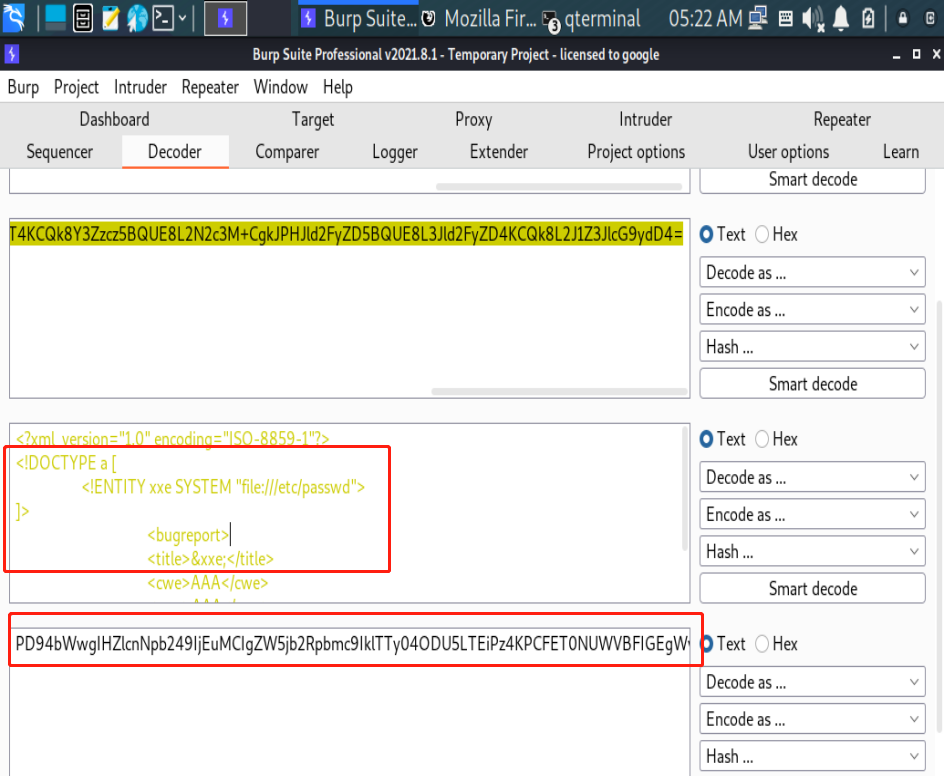Screen dimensions: 944x776
Task: Open Hash dropdown for PD94bWwg panel
Action: coord(812,756)
